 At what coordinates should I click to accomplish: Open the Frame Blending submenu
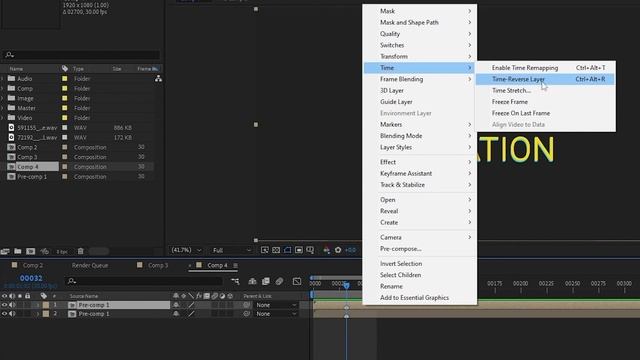pyautogui.click(x=420, y=79)
